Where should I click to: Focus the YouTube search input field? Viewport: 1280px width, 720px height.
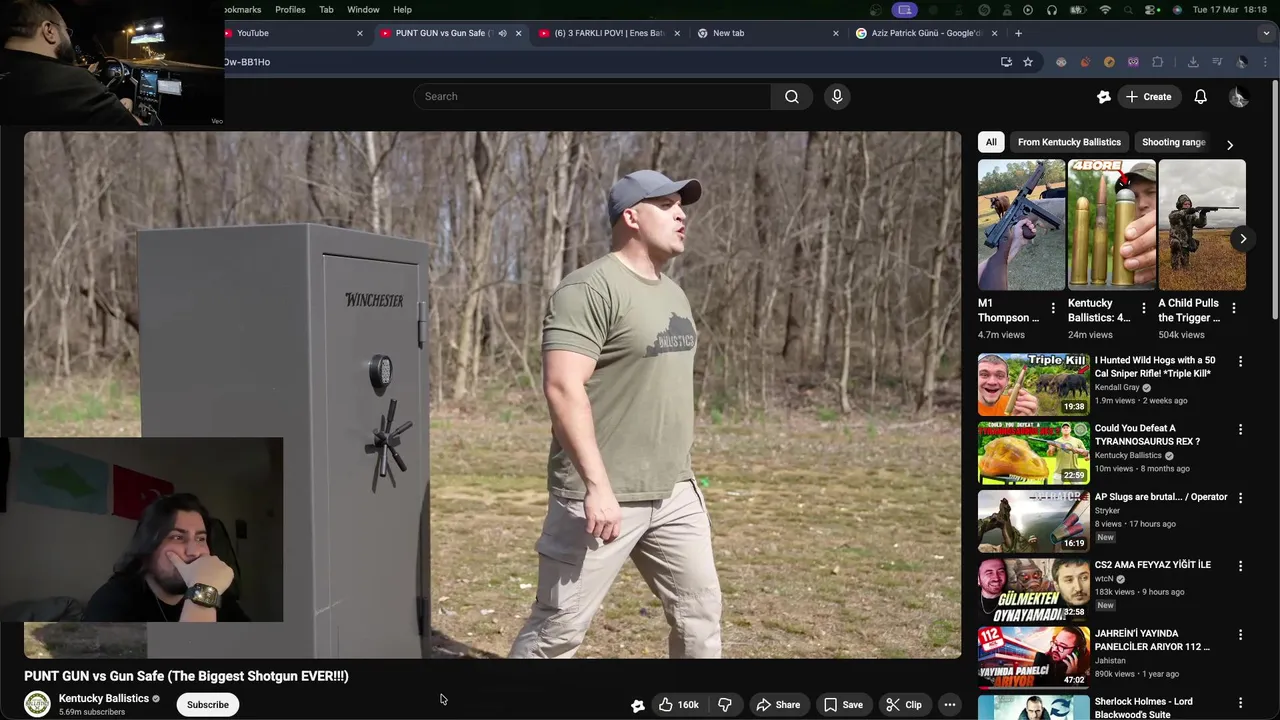coord(592,97)
